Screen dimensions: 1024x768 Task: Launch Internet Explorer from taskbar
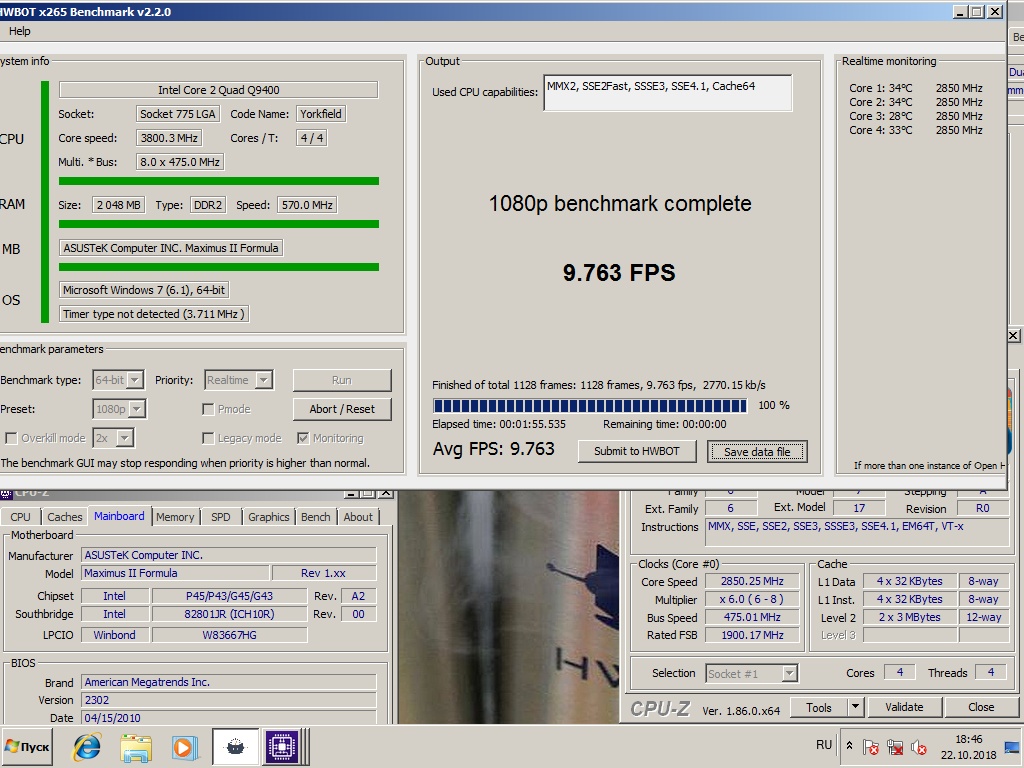86,747
